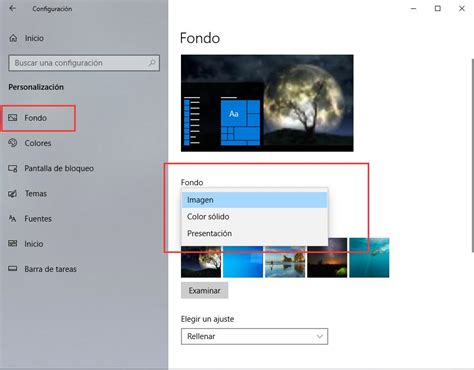The width and height of the screenshot is (474, 370).
Task: Click the search magnifier icon
Action: (152, 63)
